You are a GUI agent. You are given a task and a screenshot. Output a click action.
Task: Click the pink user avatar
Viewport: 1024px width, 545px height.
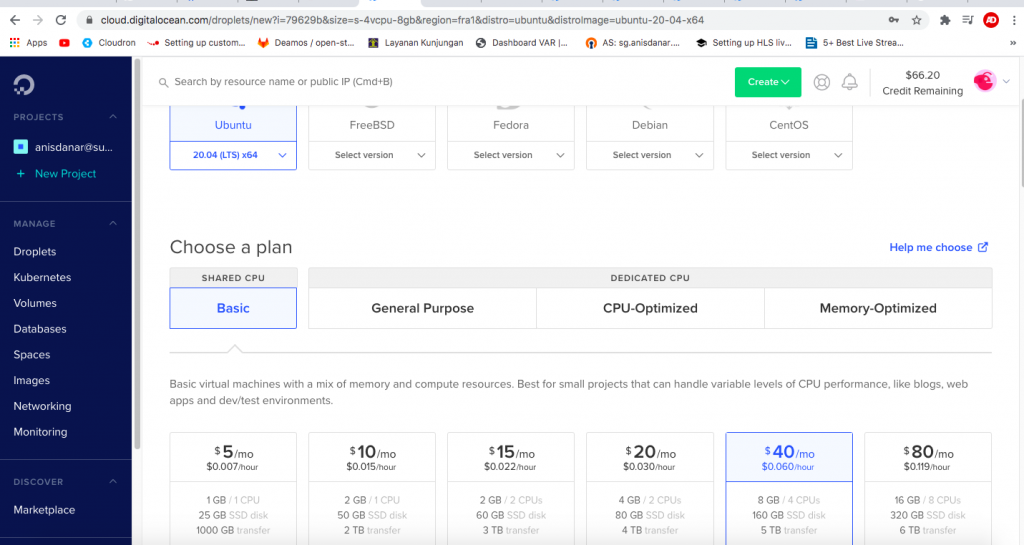click(984, 82)
